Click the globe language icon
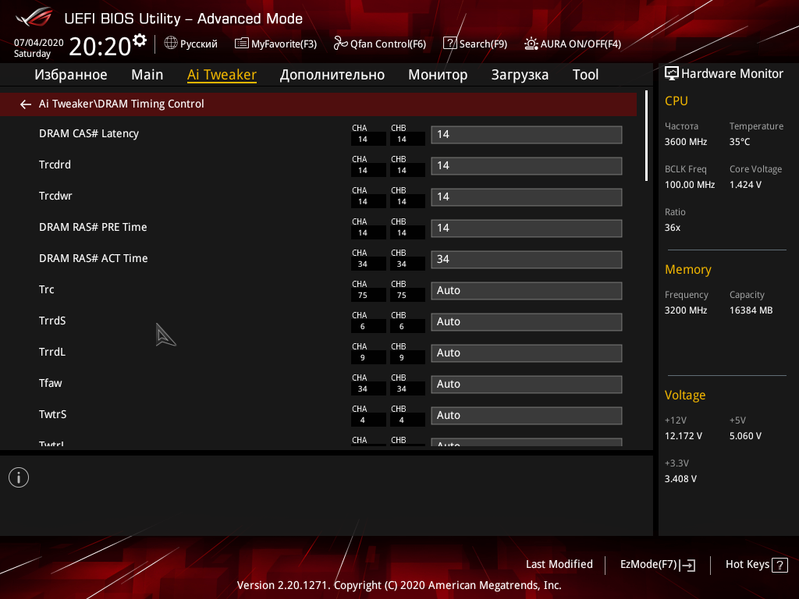 (x=171, y=43)
